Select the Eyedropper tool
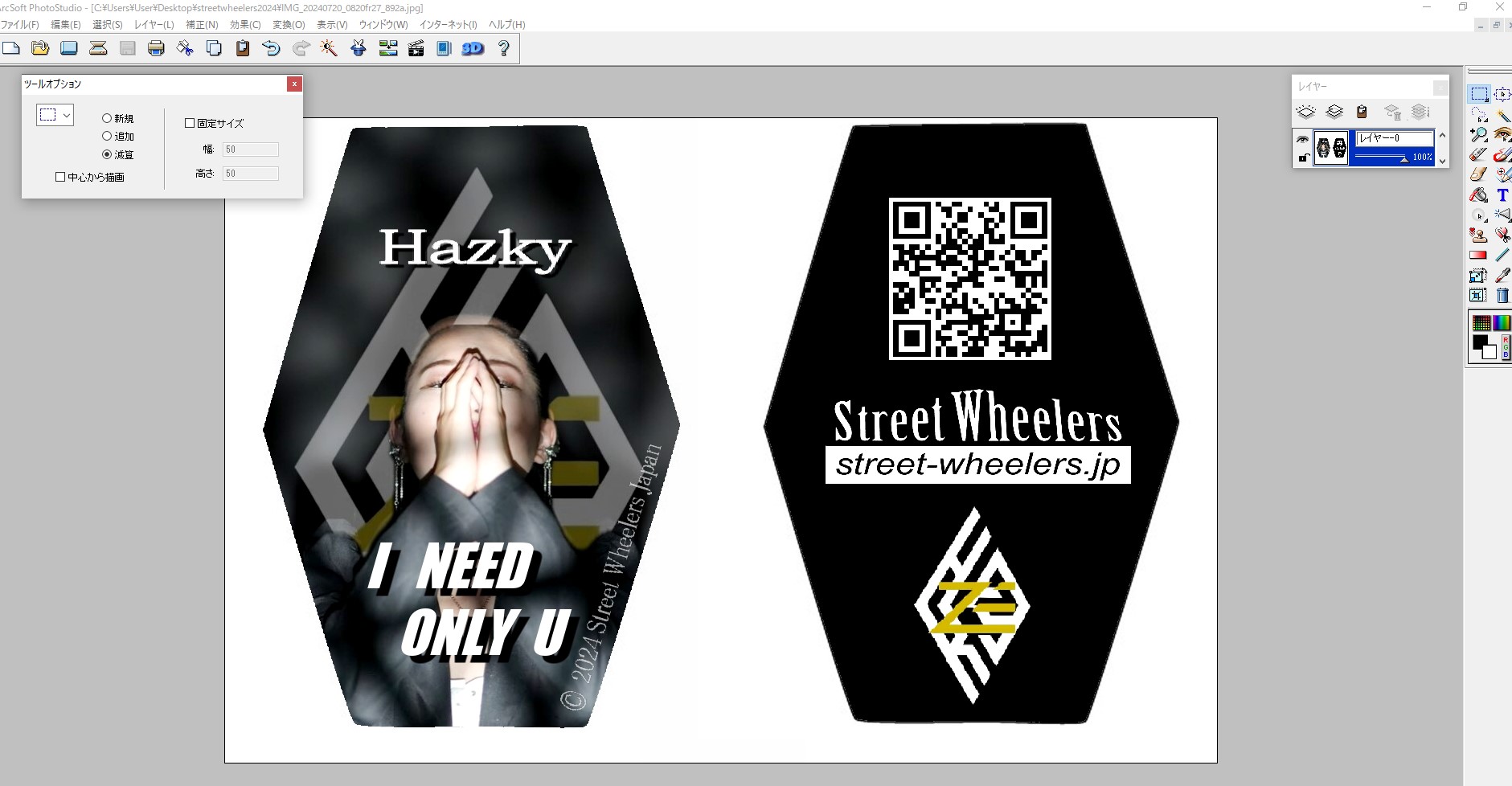 tap(1502, 275)
